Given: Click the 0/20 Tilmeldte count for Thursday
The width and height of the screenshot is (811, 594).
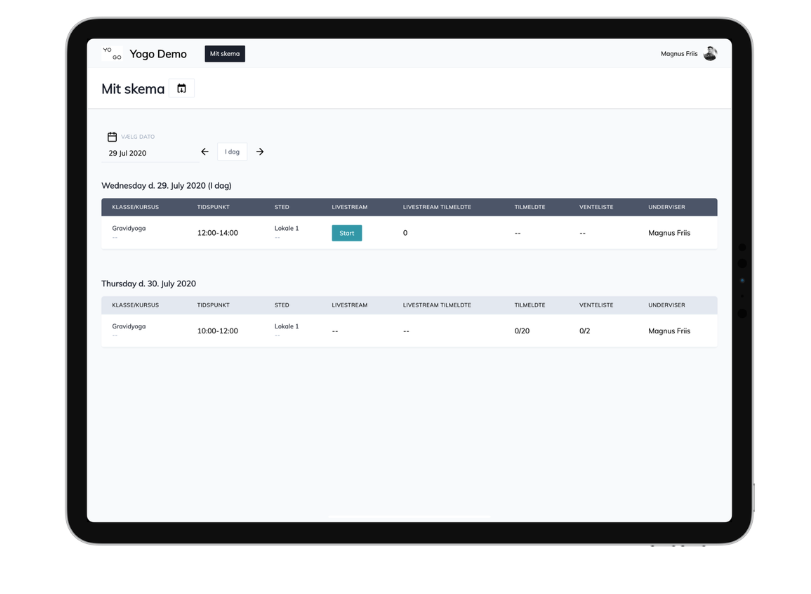Looking at the screenshot, I should click(x=521, y=330).
